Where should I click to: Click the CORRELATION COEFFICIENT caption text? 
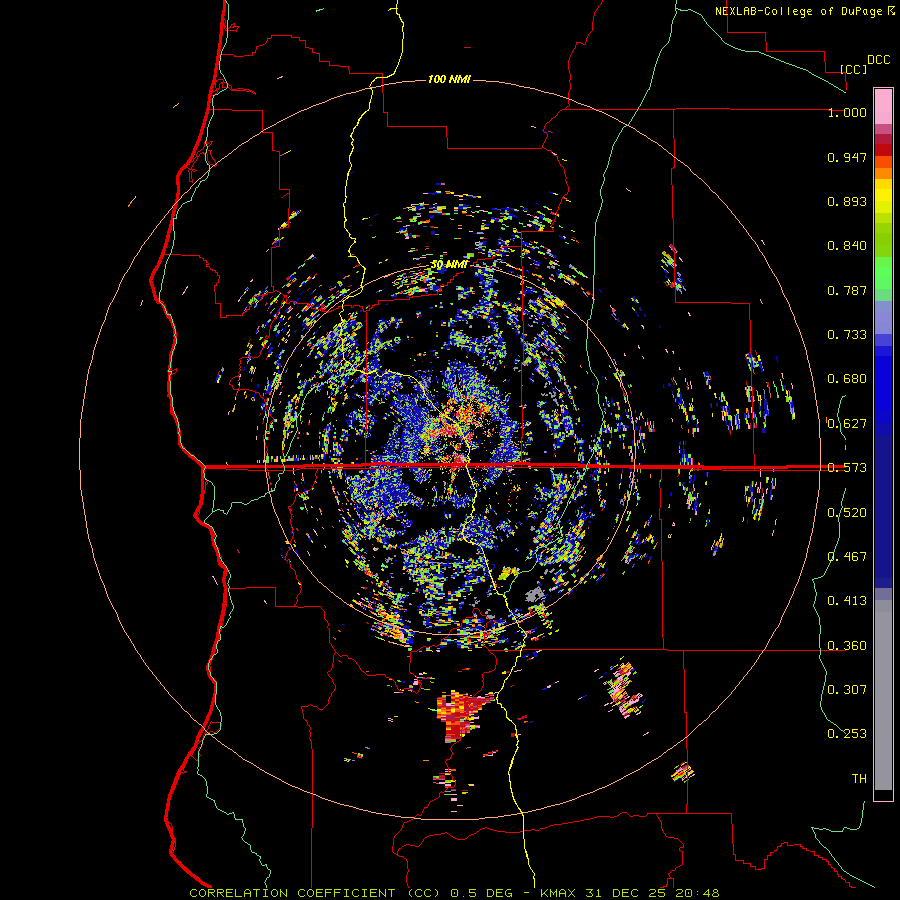point(292,893)
